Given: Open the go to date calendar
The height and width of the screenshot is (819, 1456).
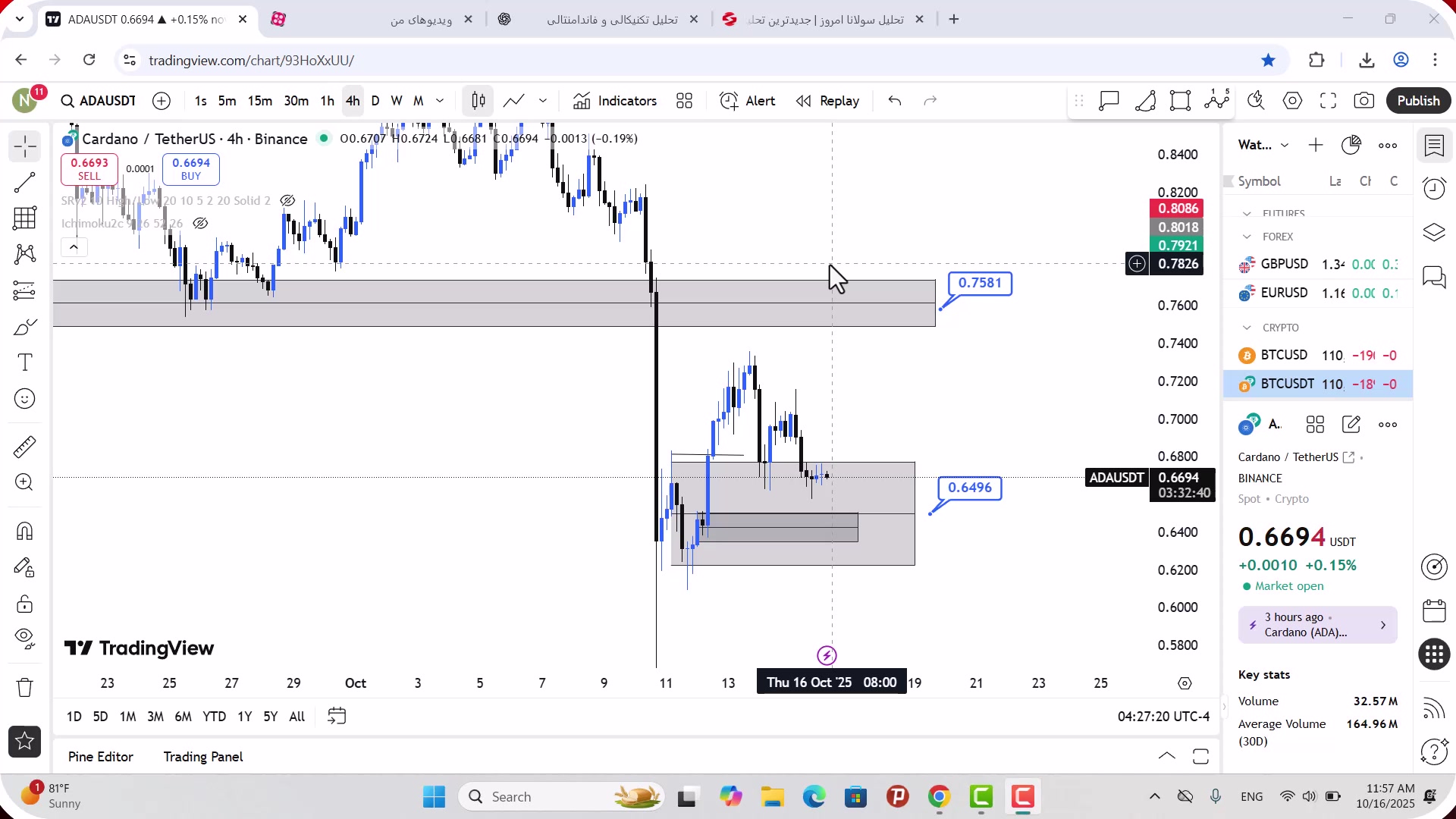Looking at the screenshot, I should (x=337, y=717).
